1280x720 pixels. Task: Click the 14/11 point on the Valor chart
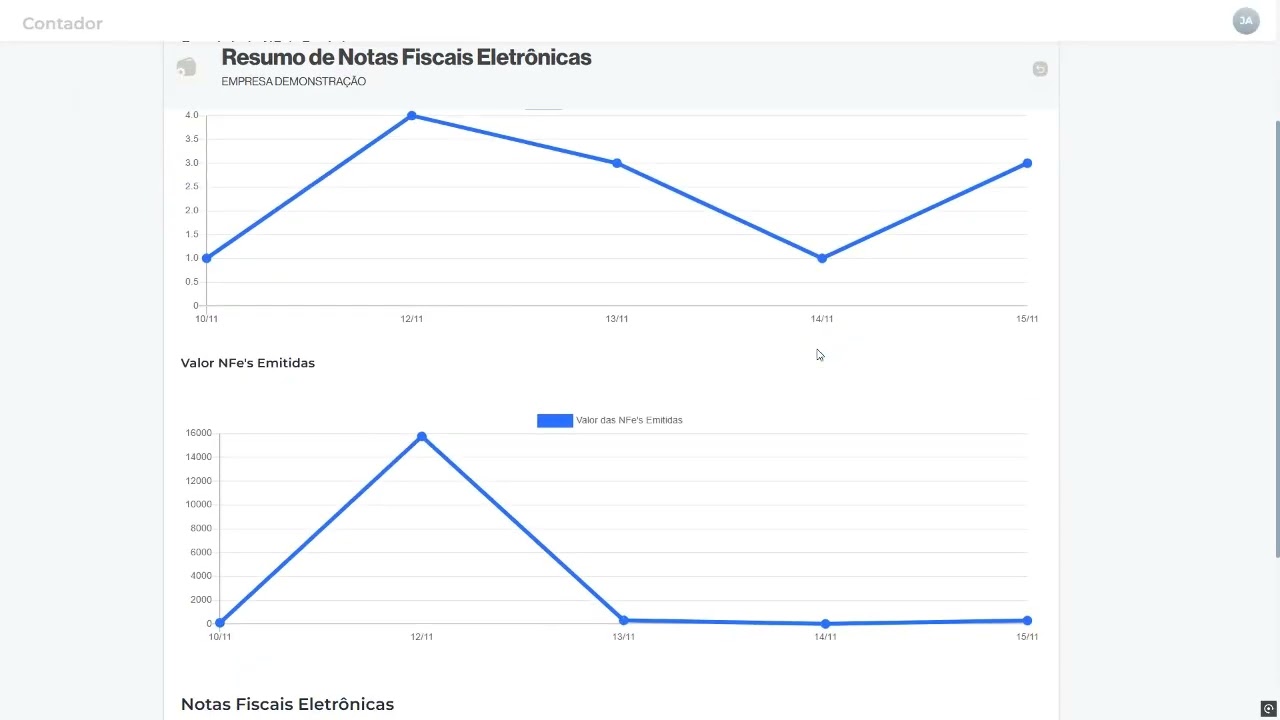825,623
